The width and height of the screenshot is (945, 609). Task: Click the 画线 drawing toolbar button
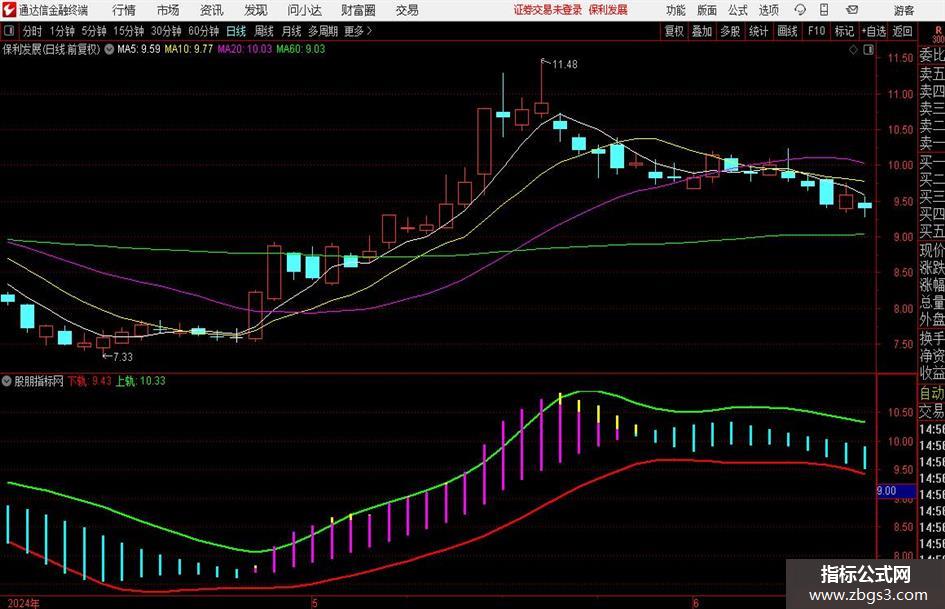(x=787, y=31)
